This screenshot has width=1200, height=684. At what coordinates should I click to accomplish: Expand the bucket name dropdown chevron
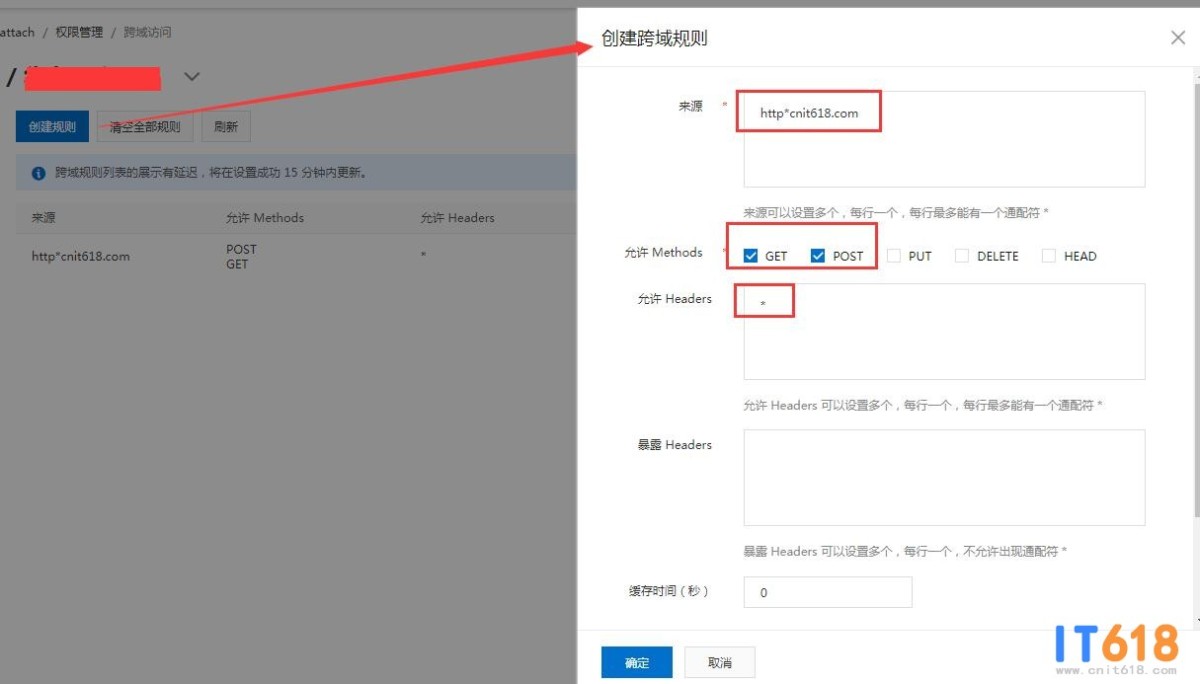pos(192,77)
